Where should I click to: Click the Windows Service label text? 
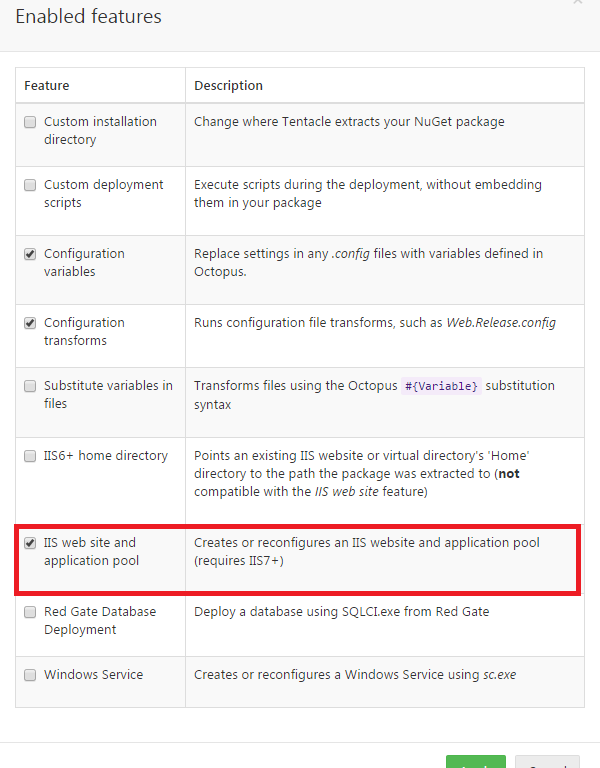pyautogui.click(x=93, y=675)
